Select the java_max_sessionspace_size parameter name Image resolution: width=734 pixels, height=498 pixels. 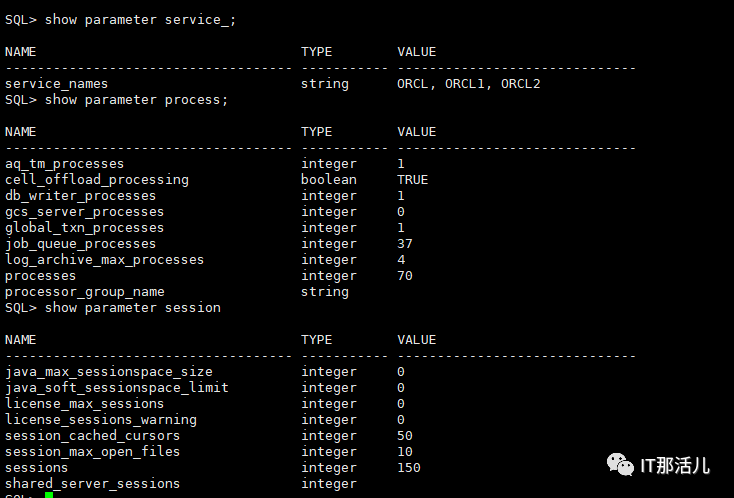[x=109, y=372]
